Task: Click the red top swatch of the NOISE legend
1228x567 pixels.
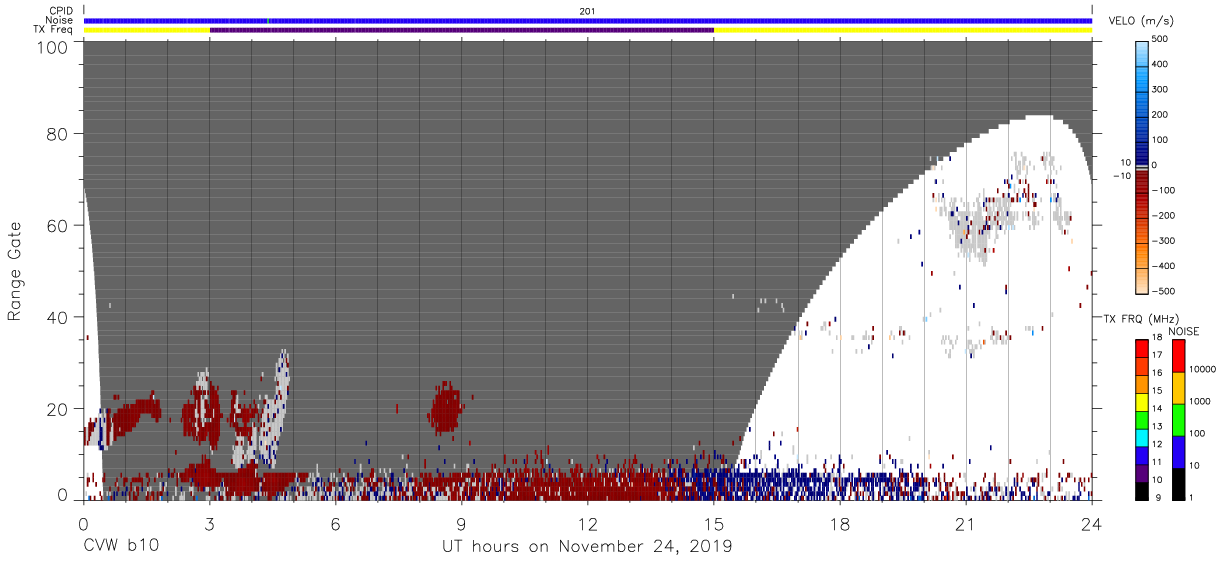Action: 1177,356
